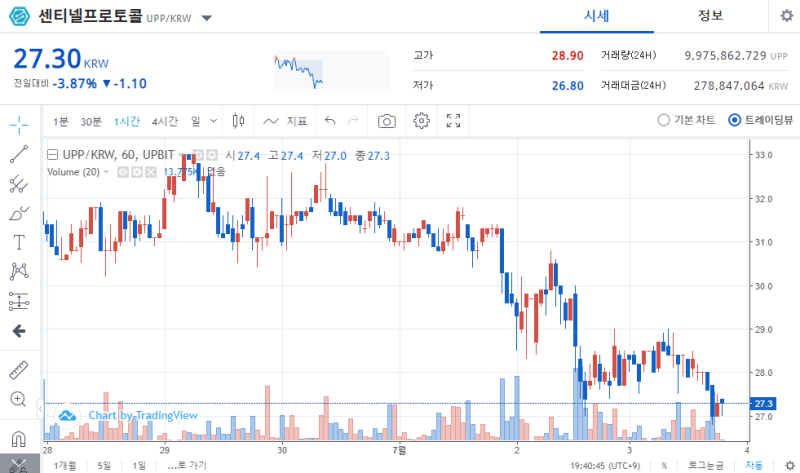This screenshot has height=473, width=800.
Task: Hide the Volume indicator via eye icon
Action: (x=123, y=172)
